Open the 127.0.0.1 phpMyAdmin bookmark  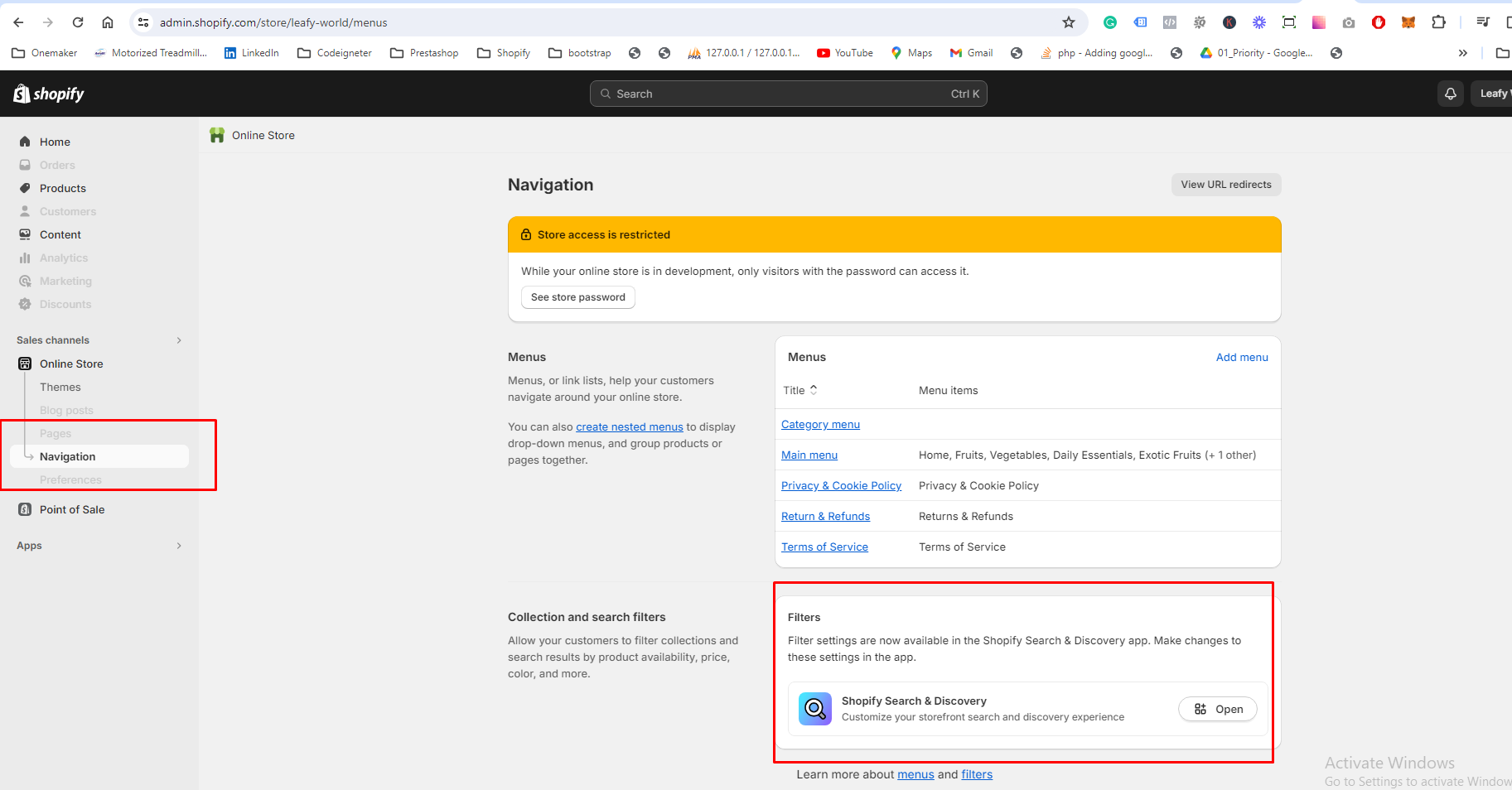pyautogui.click(x=744, y=53)
